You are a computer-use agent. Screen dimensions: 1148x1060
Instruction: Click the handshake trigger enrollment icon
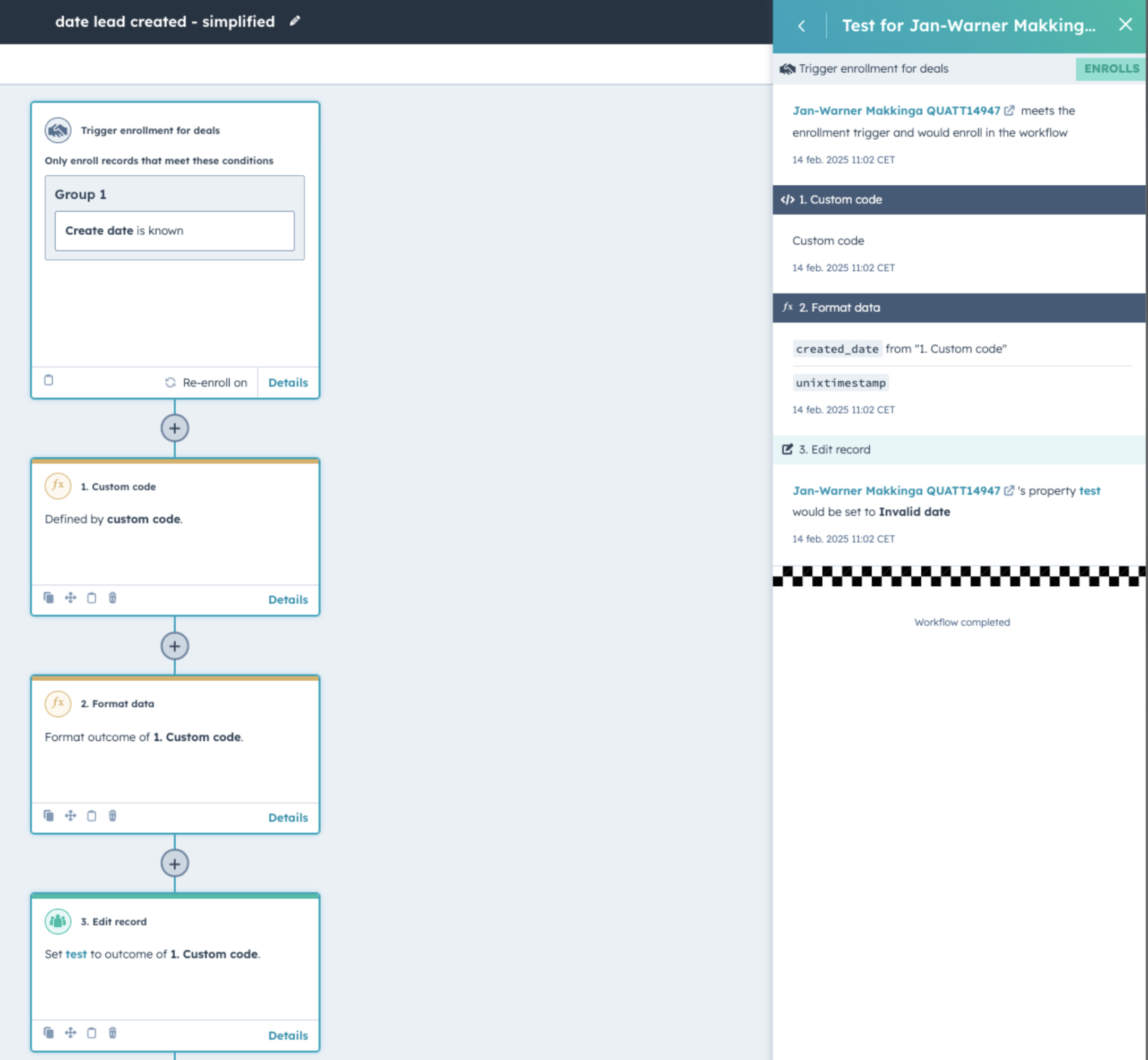tap(57, 130)
